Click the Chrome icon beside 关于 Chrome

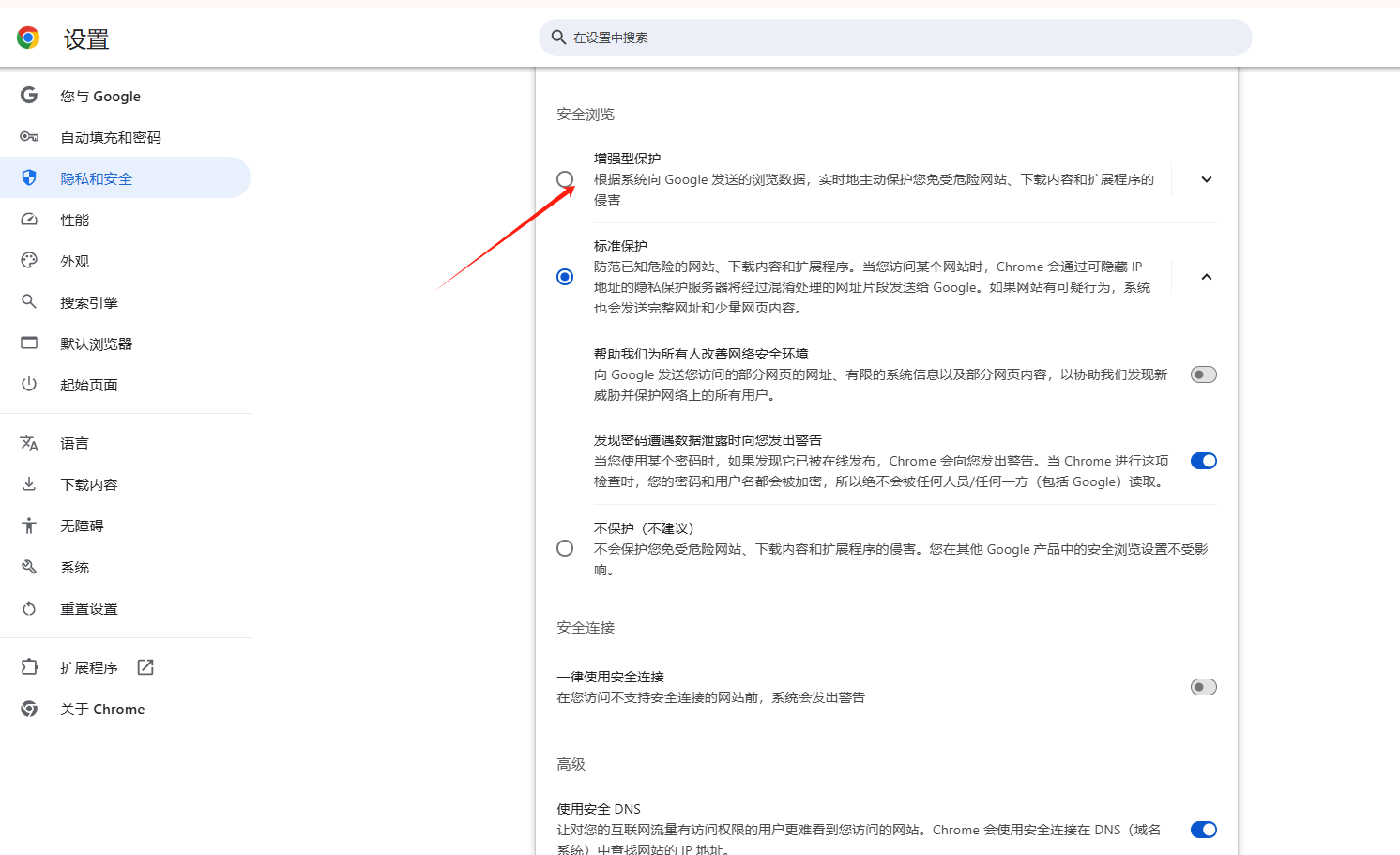(29, 709)
